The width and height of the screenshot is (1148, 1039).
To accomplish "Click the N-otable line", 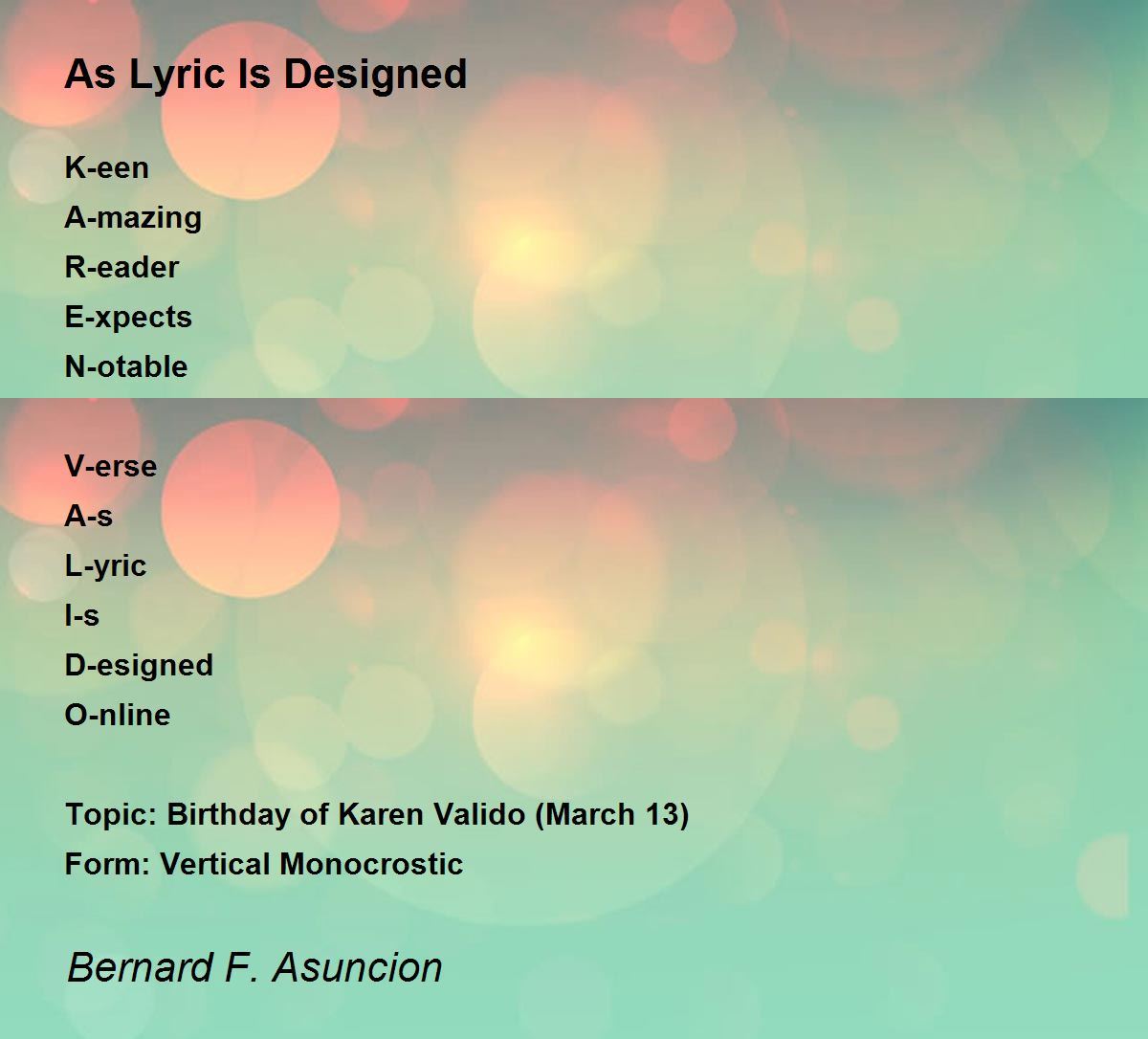I will 126,366.
